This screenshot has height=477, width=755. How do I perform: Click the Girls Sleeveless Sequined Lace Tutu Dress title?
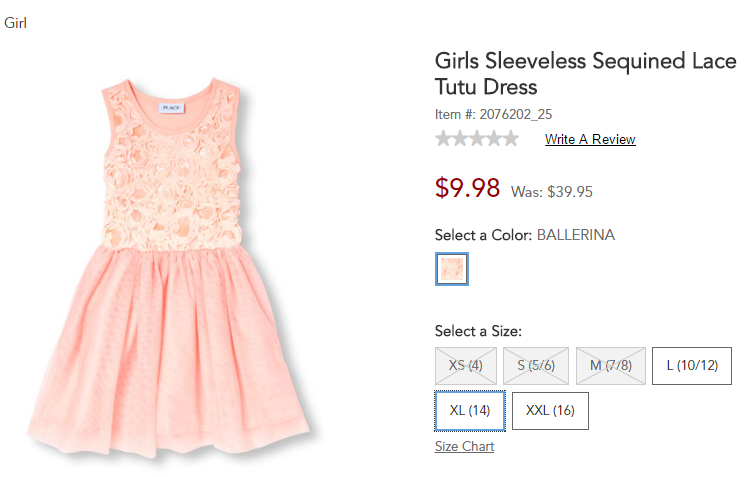[585, 74]
